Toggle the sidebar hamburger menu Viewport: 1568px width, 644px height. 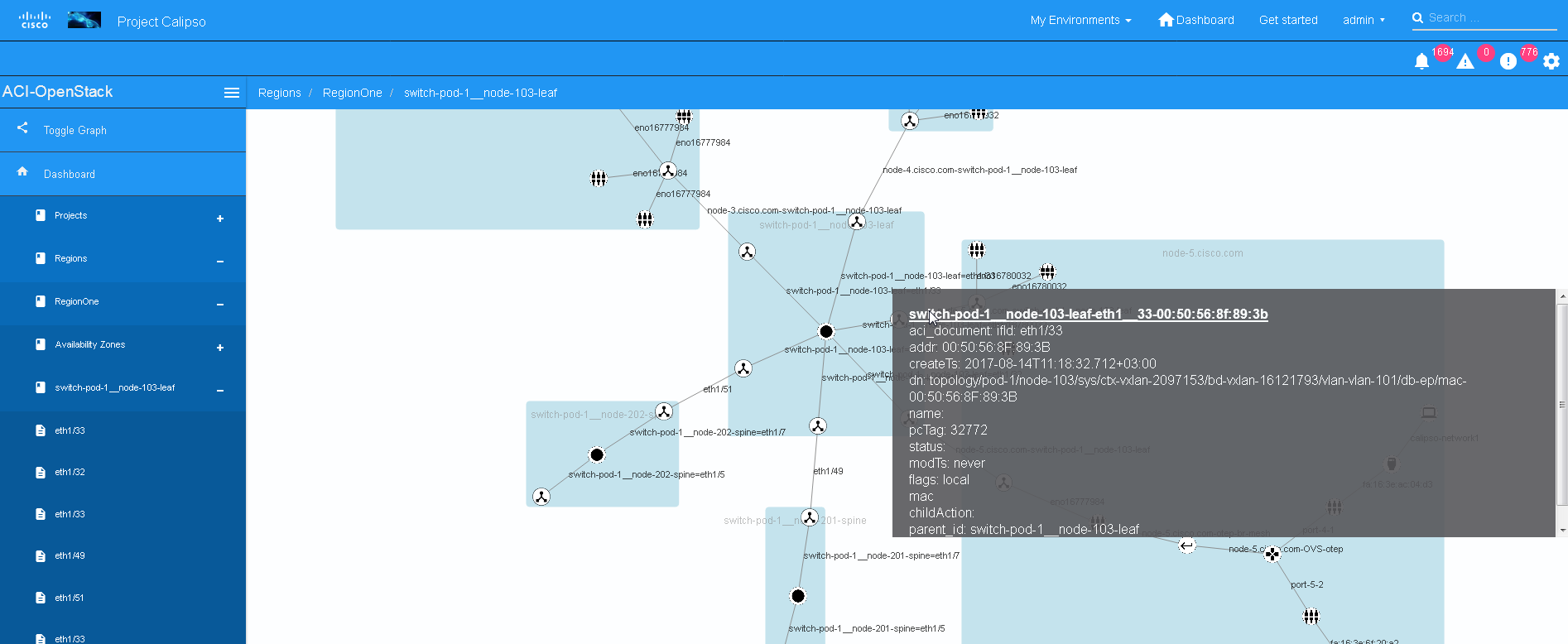click(232, 93)
